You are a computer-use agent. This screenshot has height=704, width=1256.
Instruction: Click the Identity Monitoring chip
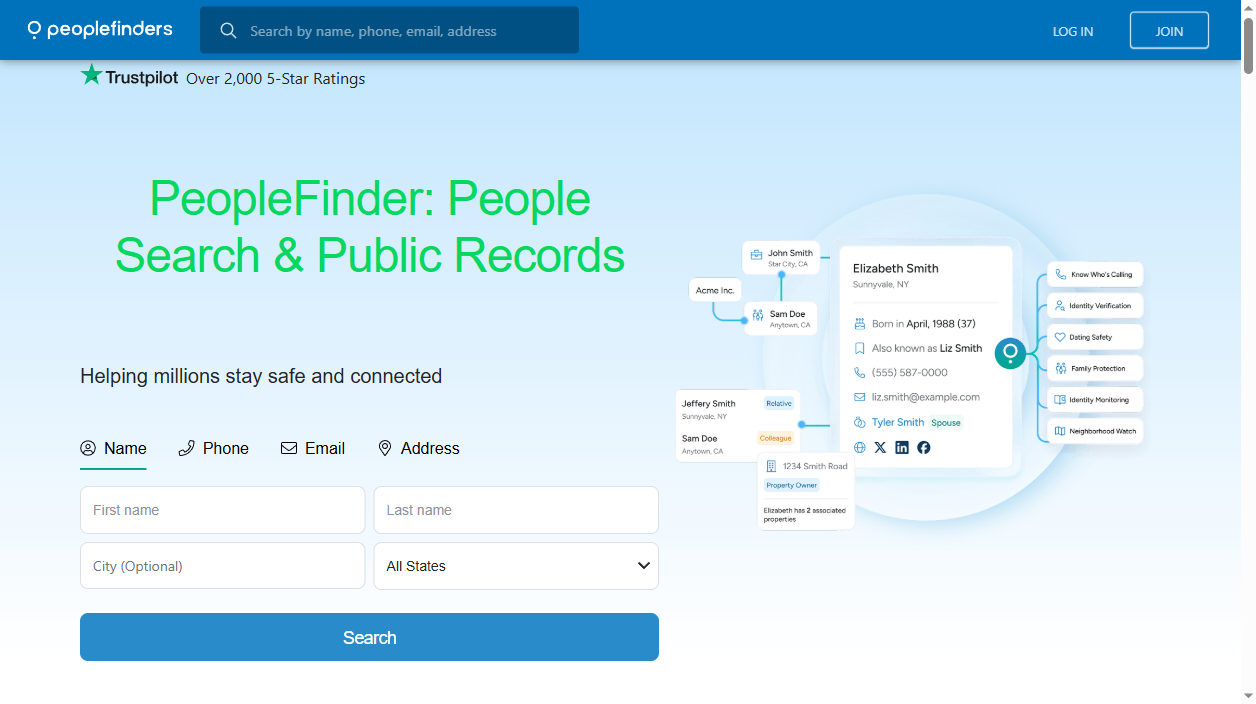coord(1095,400)
